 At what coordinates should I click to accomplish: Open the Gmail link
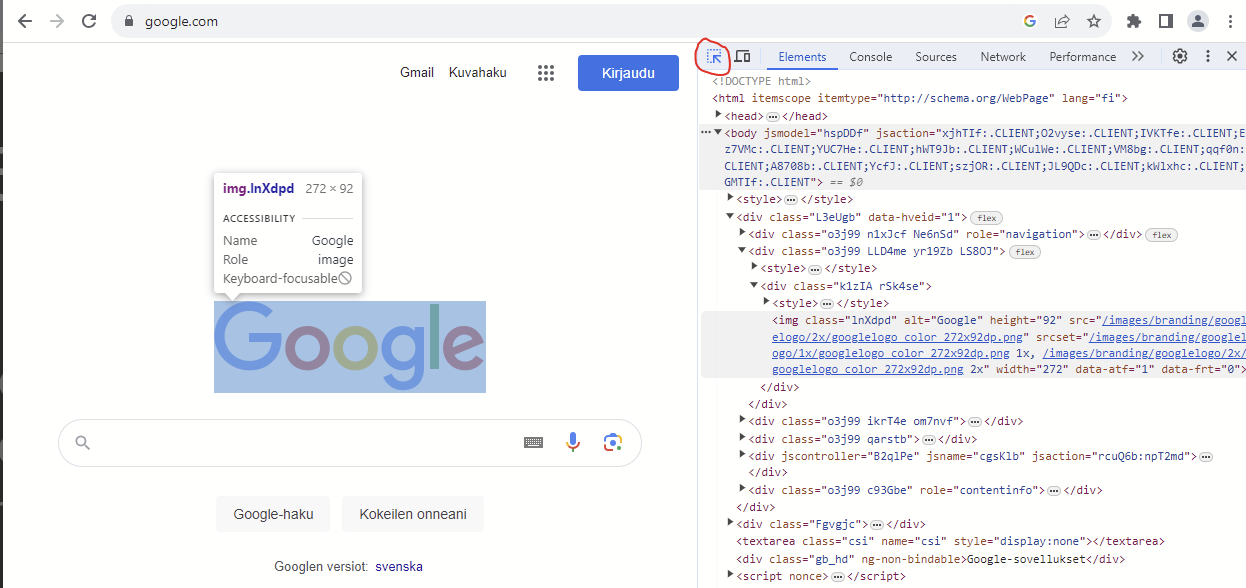pos(417,72)
